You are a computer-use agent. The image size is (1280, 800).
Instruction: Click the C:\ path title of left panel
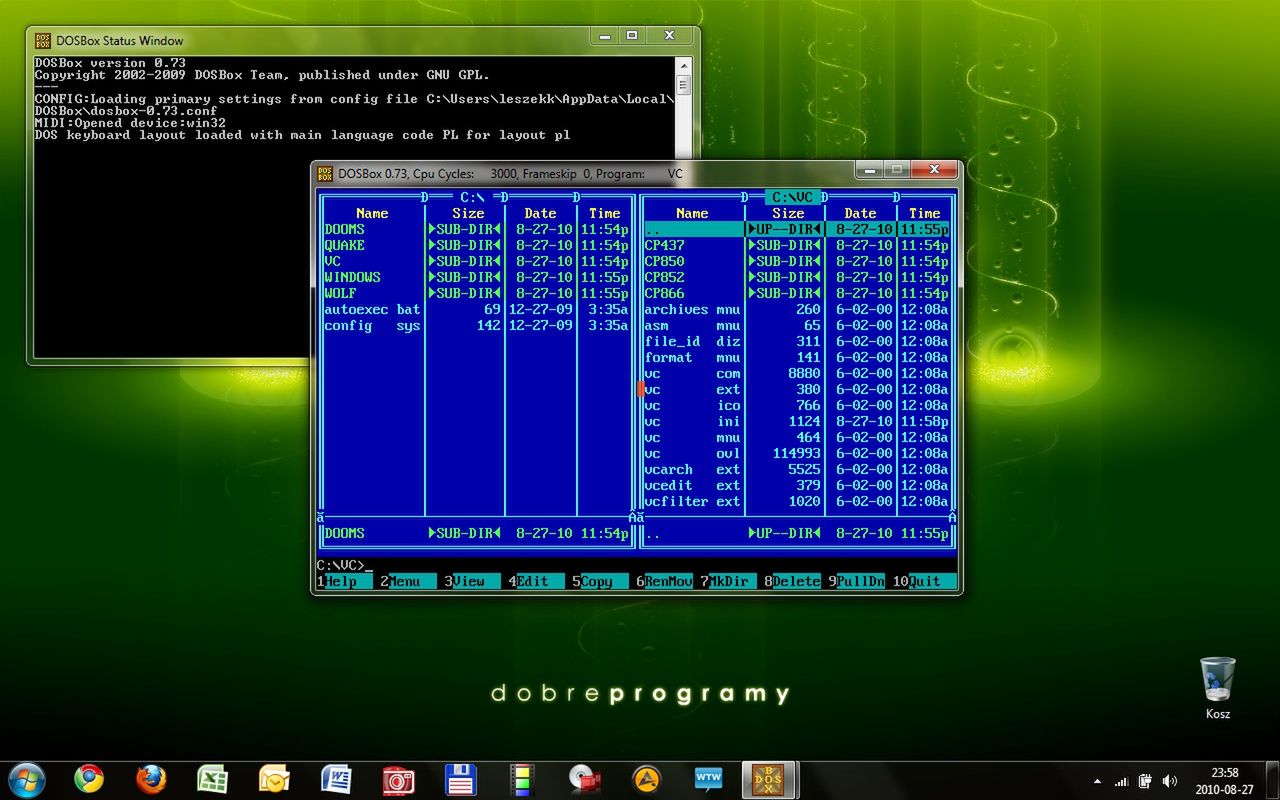(472, 197)
